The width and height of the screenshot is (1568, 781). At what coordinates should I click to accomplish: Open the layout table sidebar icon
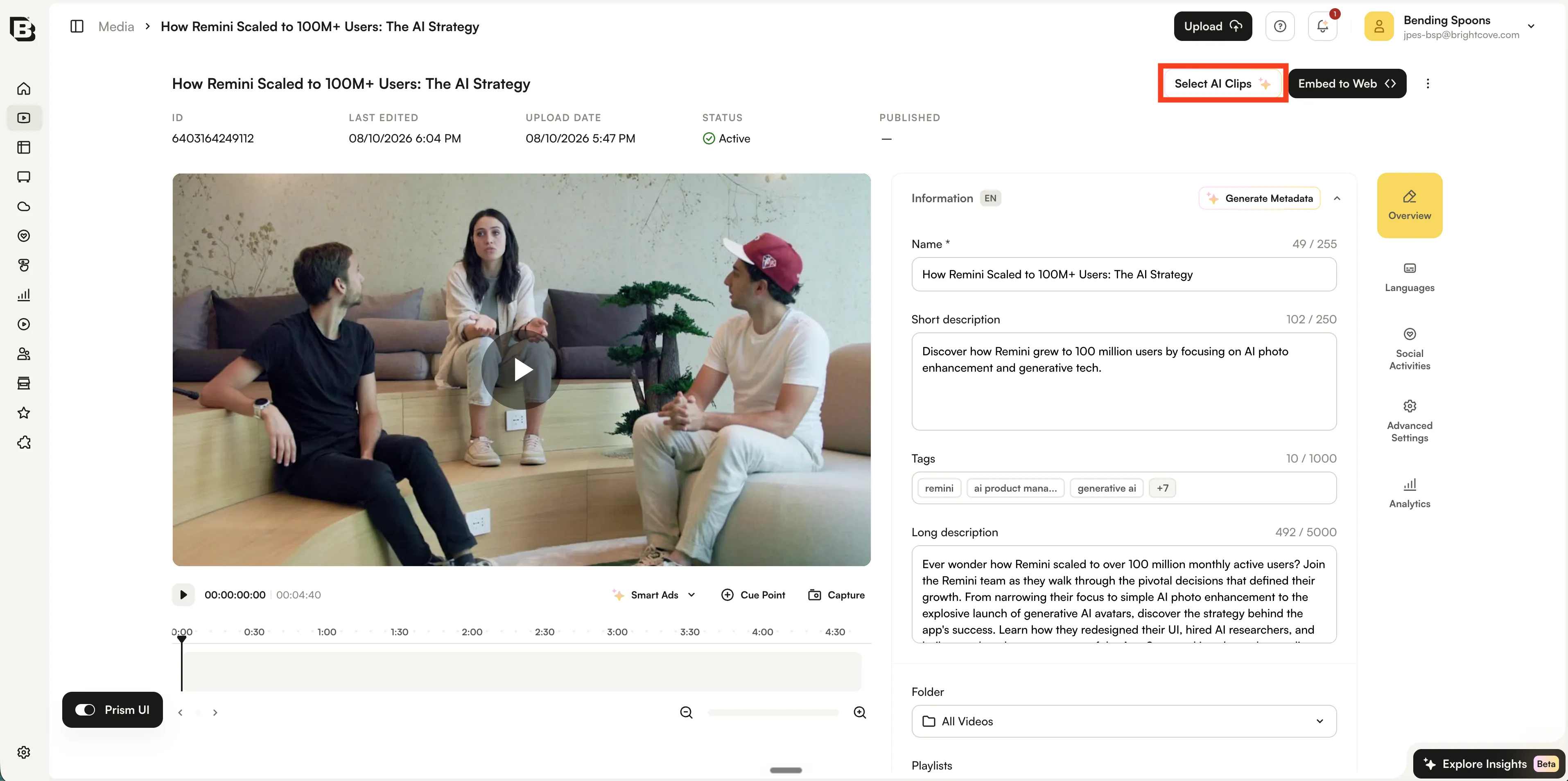24,147
